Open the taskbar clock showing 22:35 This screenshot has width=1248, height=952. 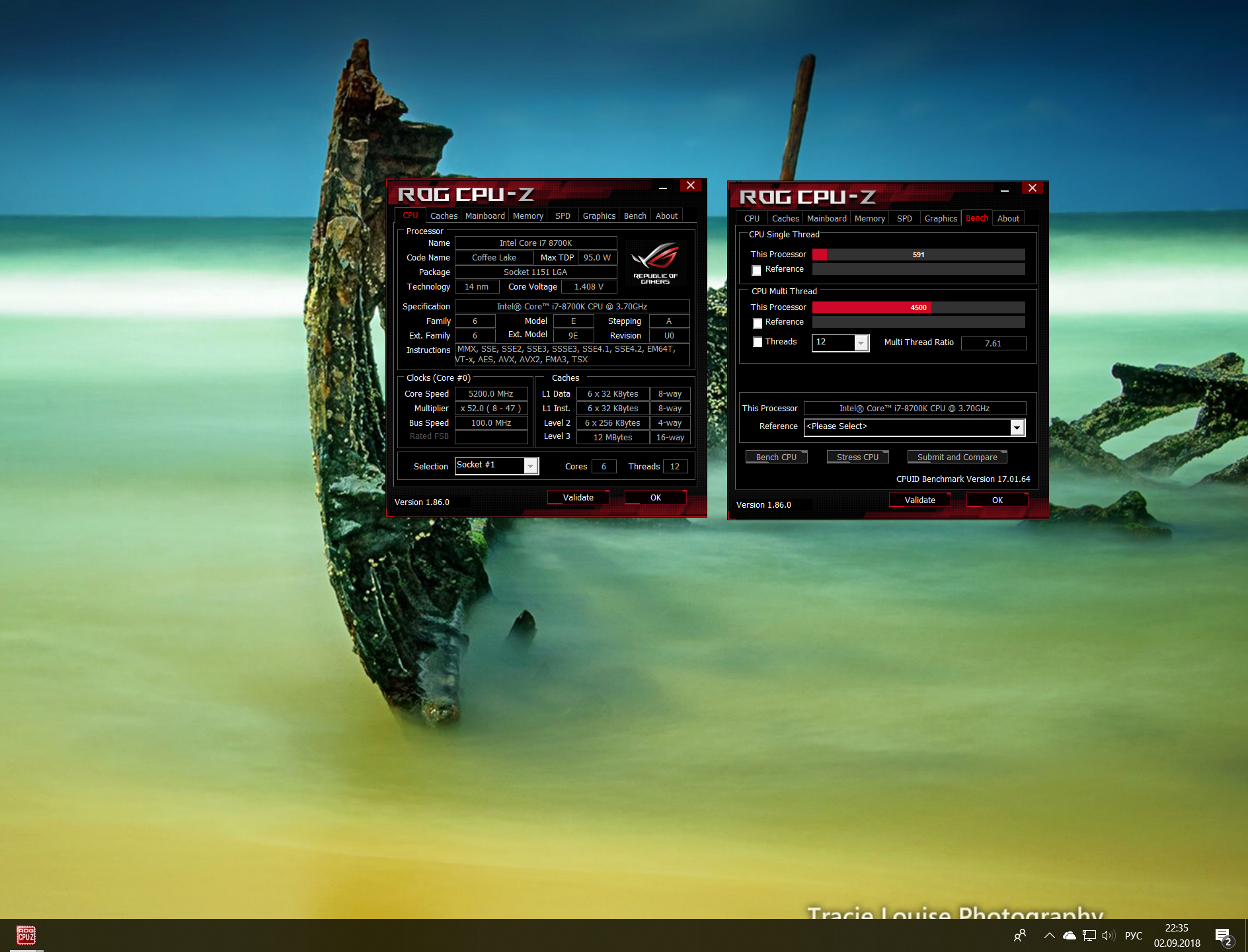tap(1177, 935)
